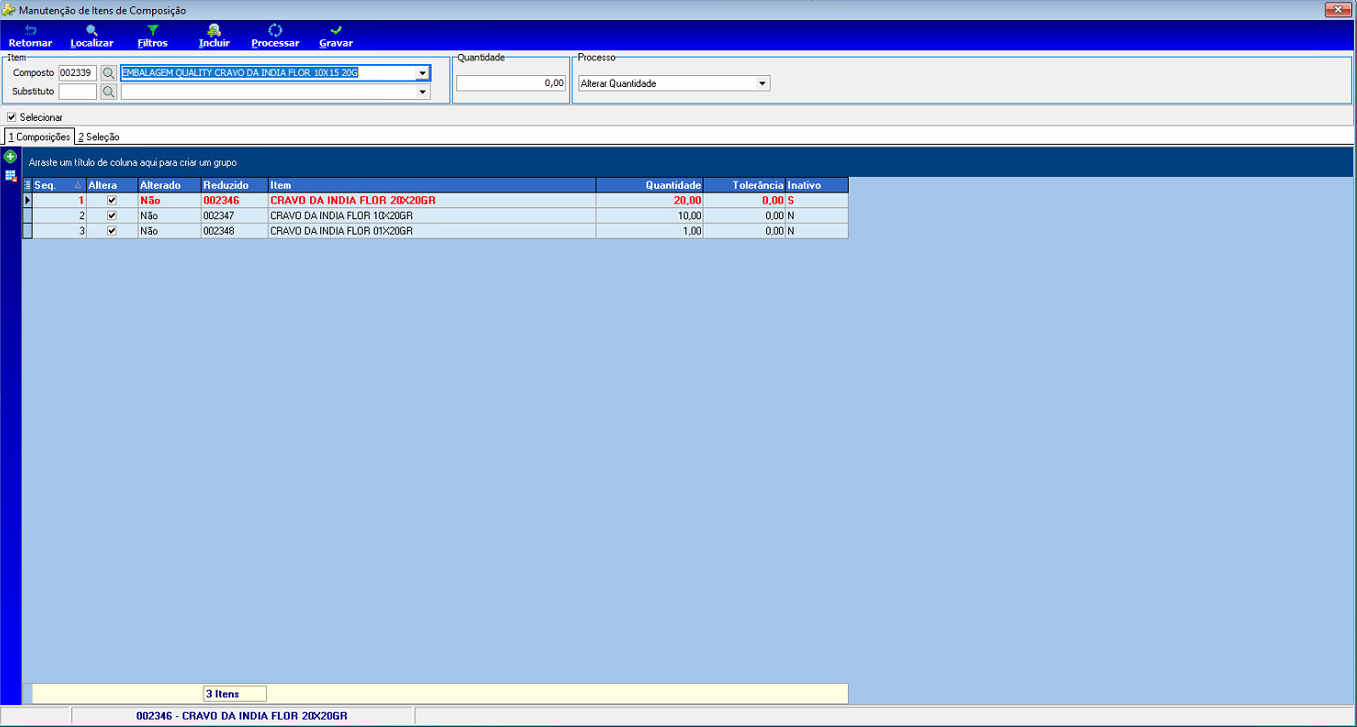Click quantity cell 10,00
The width and height of the screenshot is (1357, 727).
(x=650, y=215)
